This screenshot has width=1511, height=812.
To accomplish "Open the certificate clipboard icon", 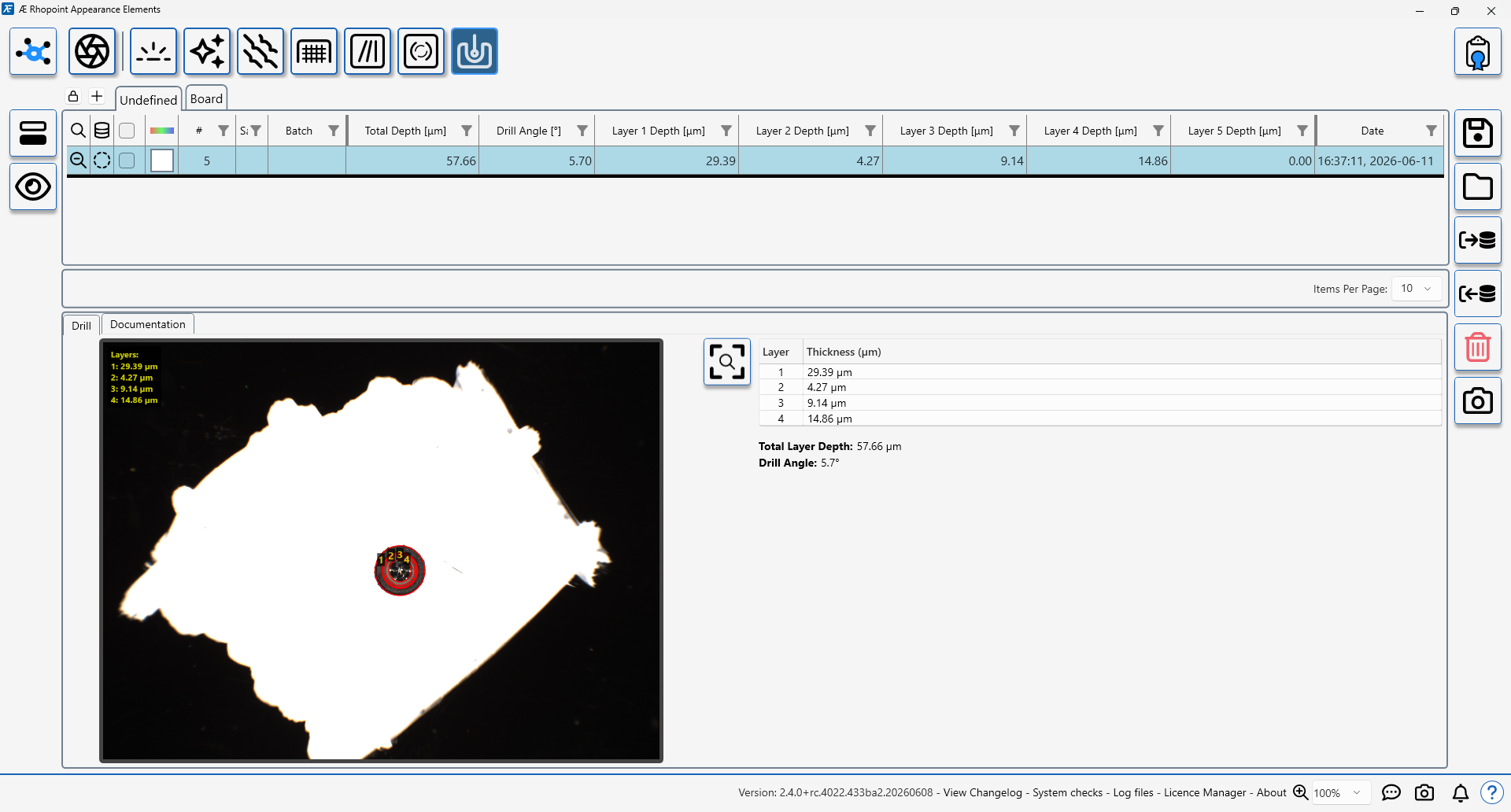I will coord(1478,51).
